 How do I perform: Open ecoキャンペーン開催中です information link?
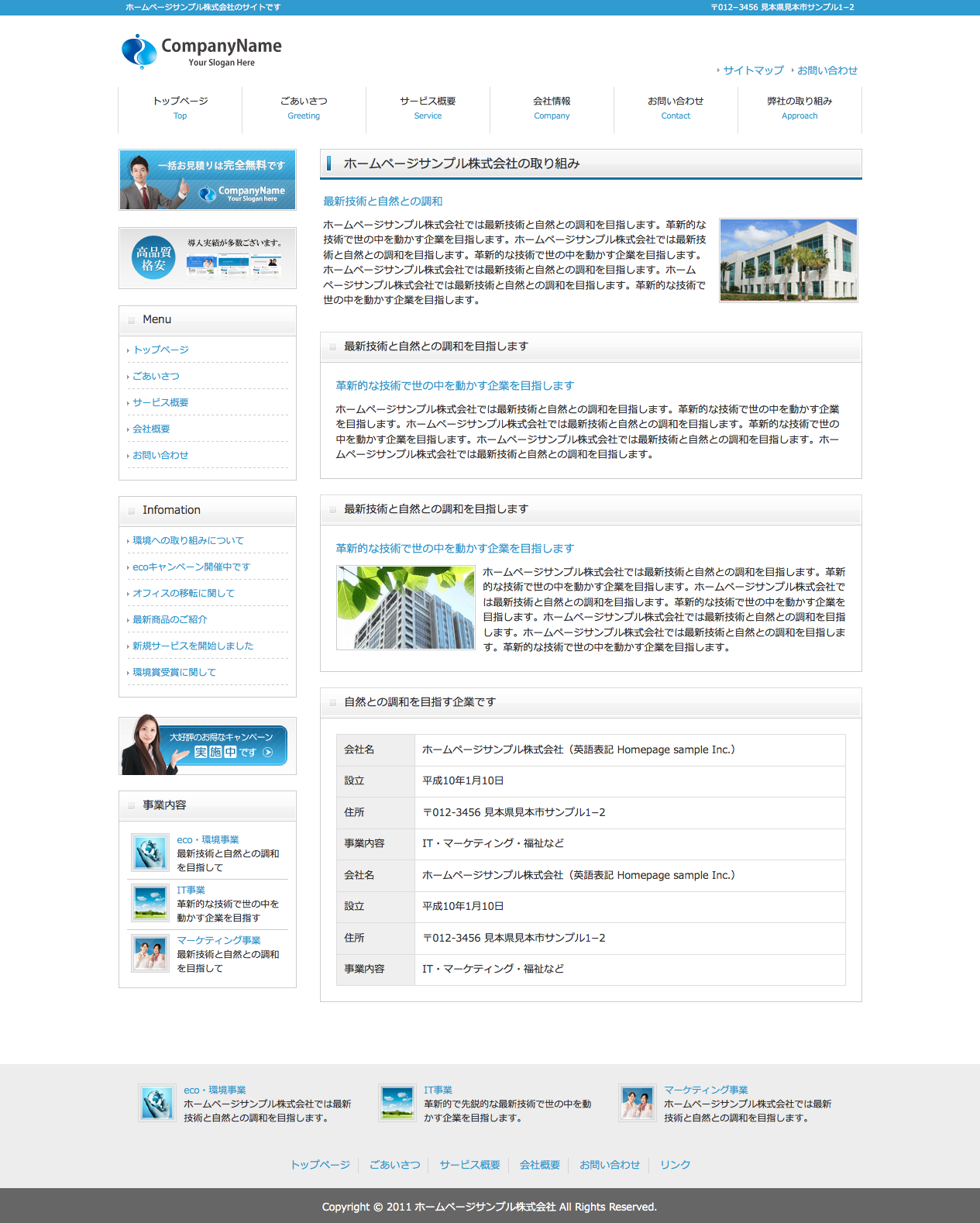pos(191,567)
